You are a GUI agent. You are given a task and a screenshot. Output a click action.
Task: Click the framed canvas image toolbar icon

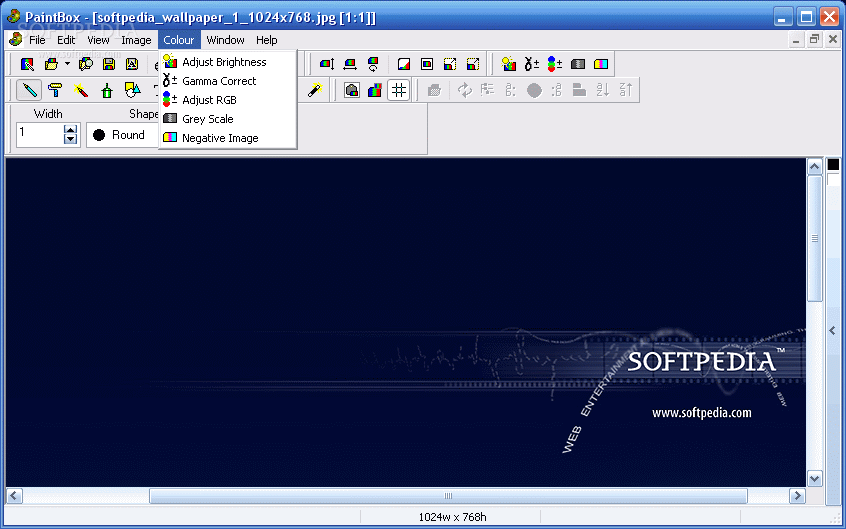point(427,64)
